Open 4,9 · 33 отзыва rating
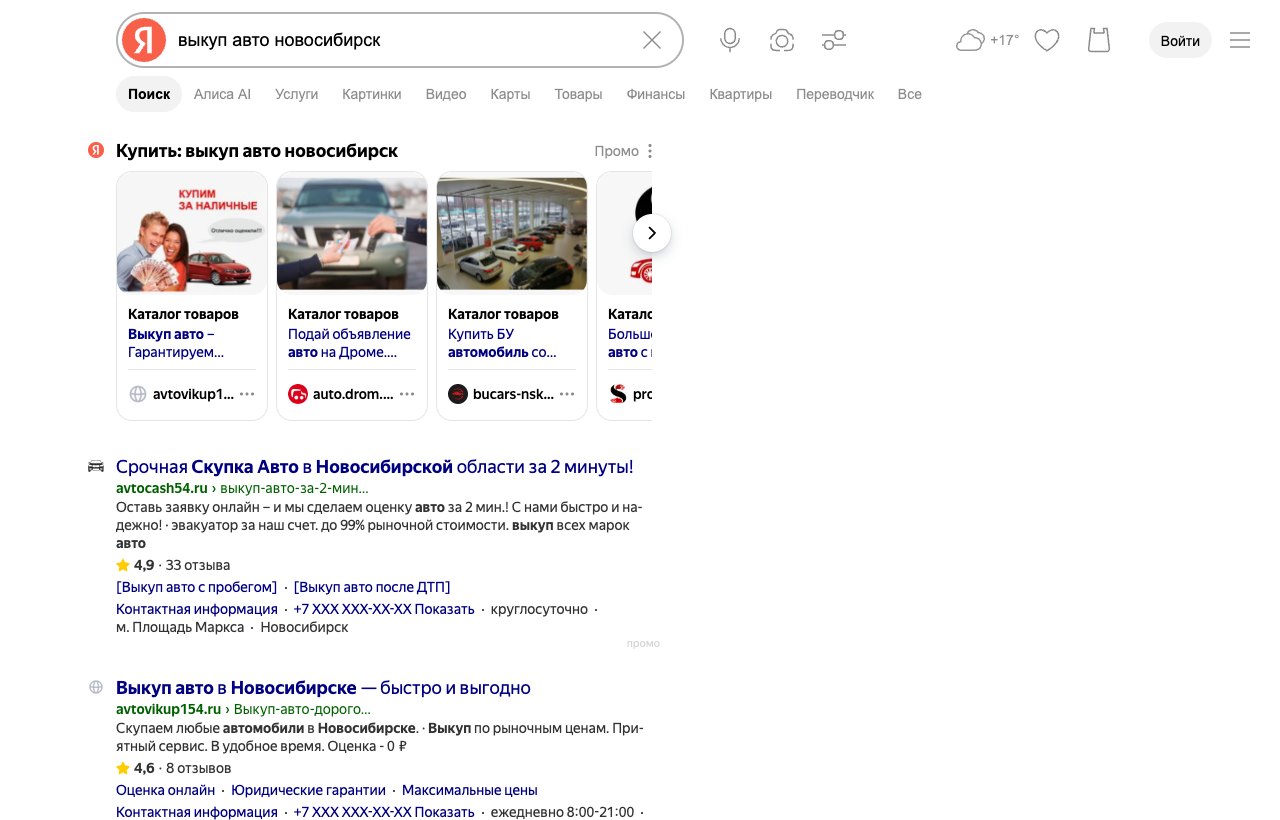Viewport: 1280px width, 820px height. tap(173, 565)
